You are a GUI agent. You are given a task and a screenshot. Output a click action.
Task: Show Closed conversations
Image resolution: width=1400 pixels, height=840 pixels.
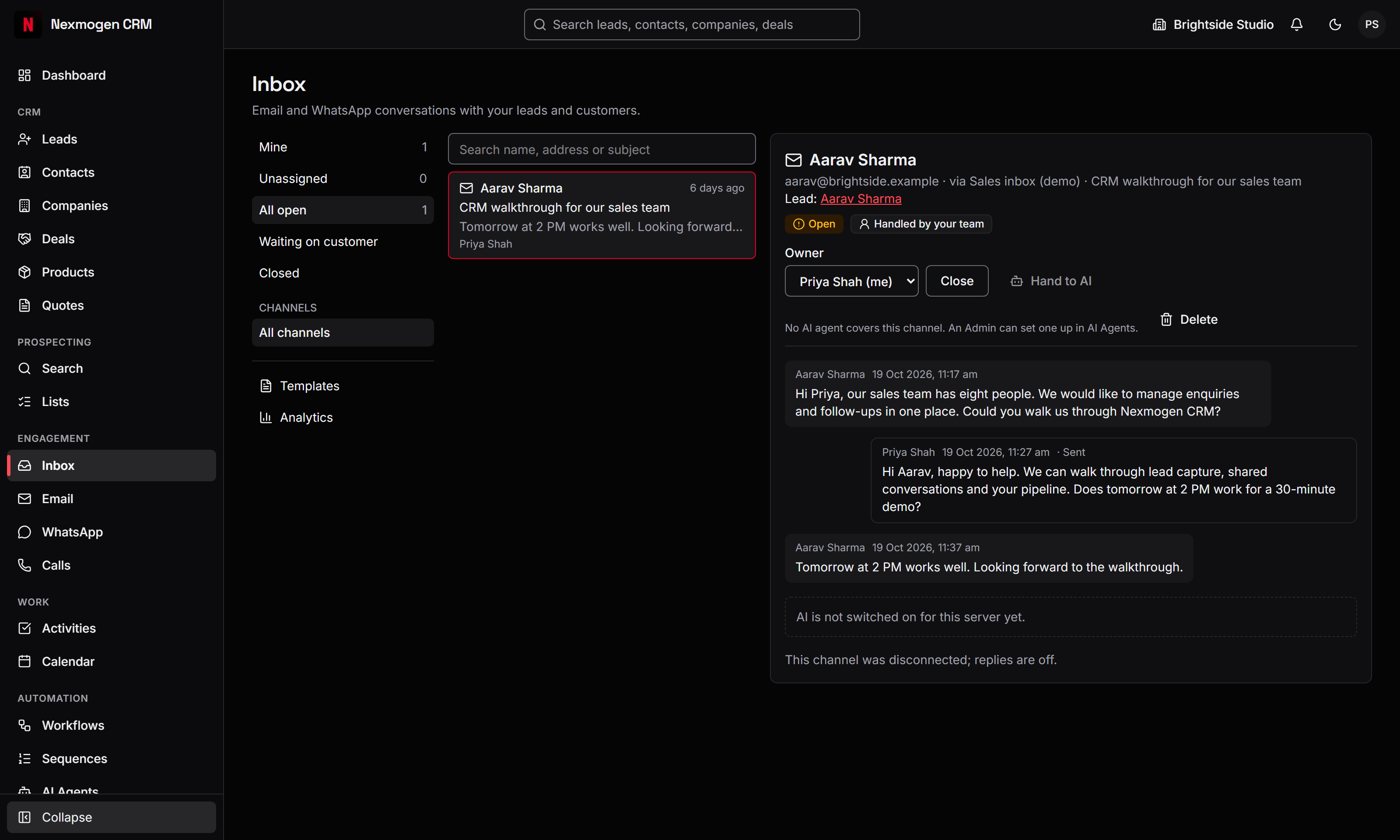point(343,273)
